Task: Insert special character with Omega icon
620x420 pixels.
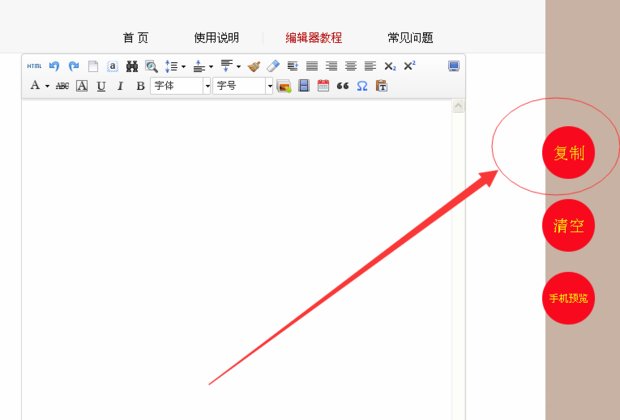Action: pyautogui.click(x=362, y=86)
